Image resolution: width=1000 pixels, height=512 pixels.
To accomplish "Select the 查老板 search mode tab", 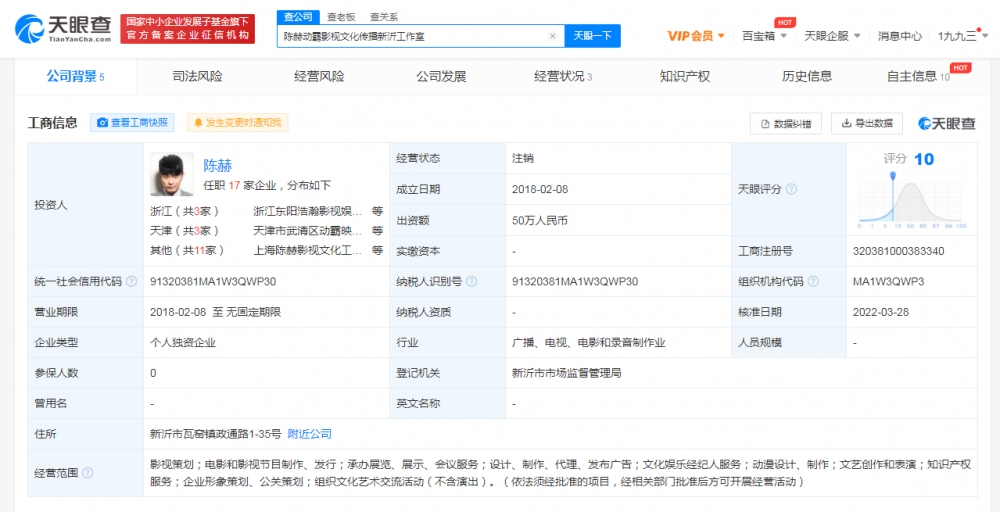I will [341, 17].
